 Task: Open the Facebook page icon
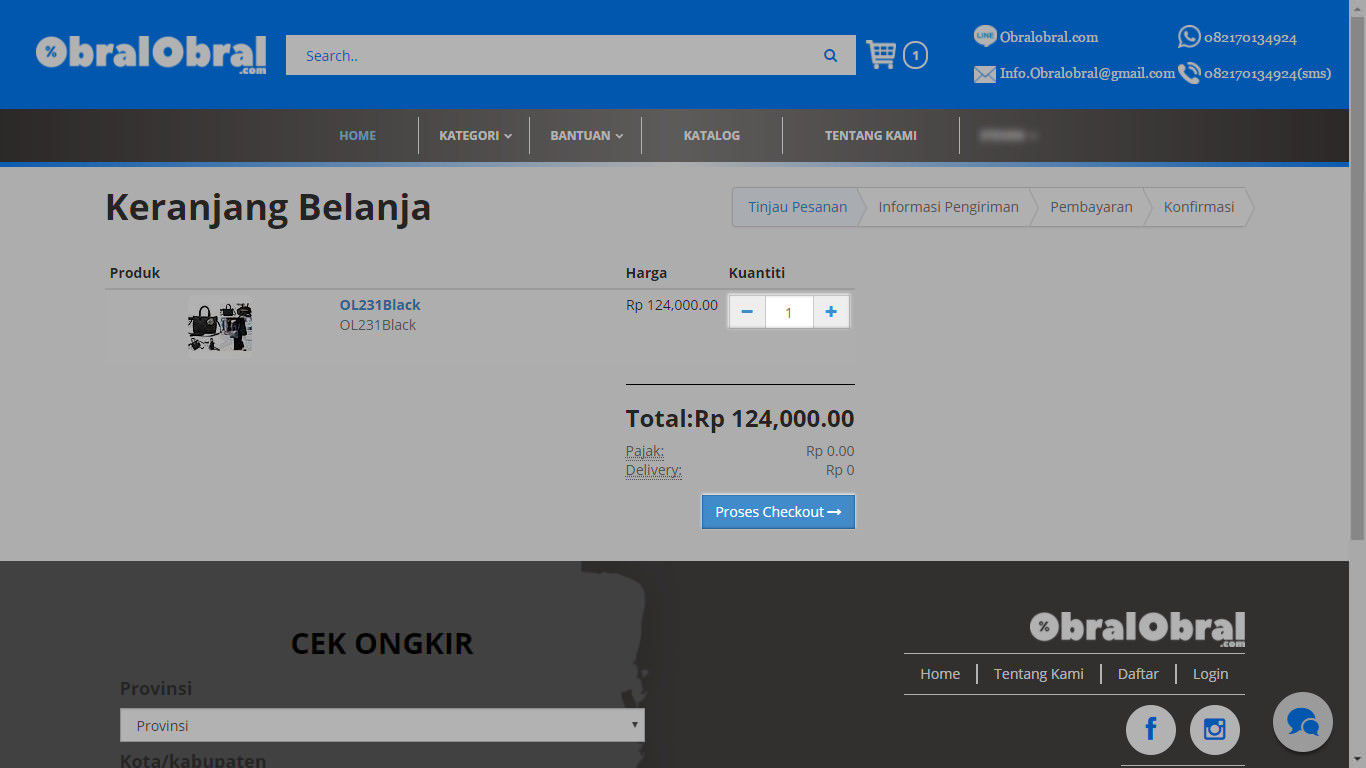coord(1150,729)
